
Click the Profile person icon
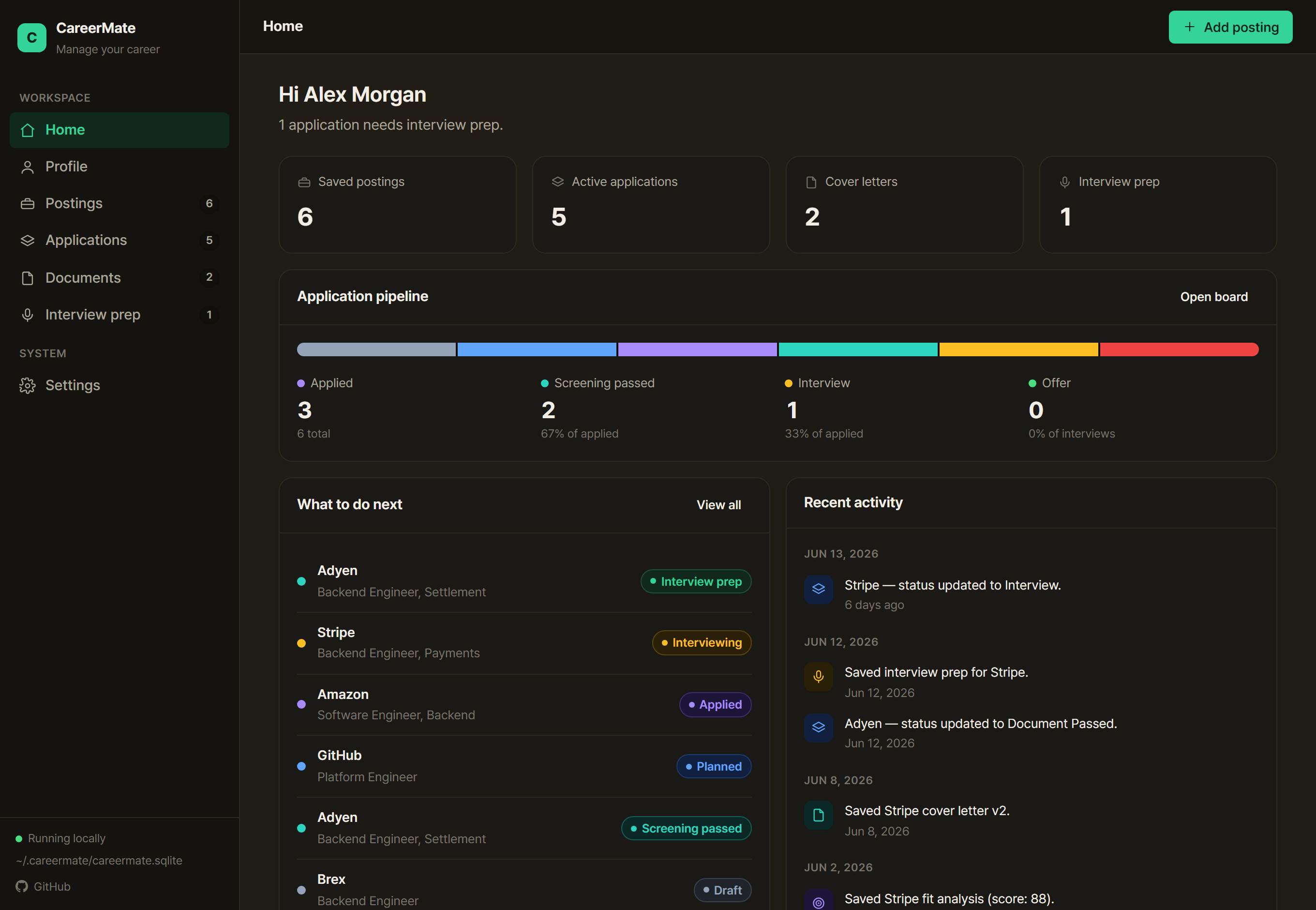pos(28,167)
